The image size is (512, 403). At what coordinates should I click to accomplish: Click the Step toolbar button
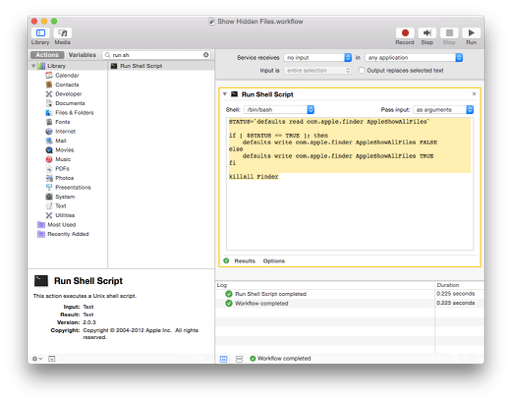coord(427,33)
